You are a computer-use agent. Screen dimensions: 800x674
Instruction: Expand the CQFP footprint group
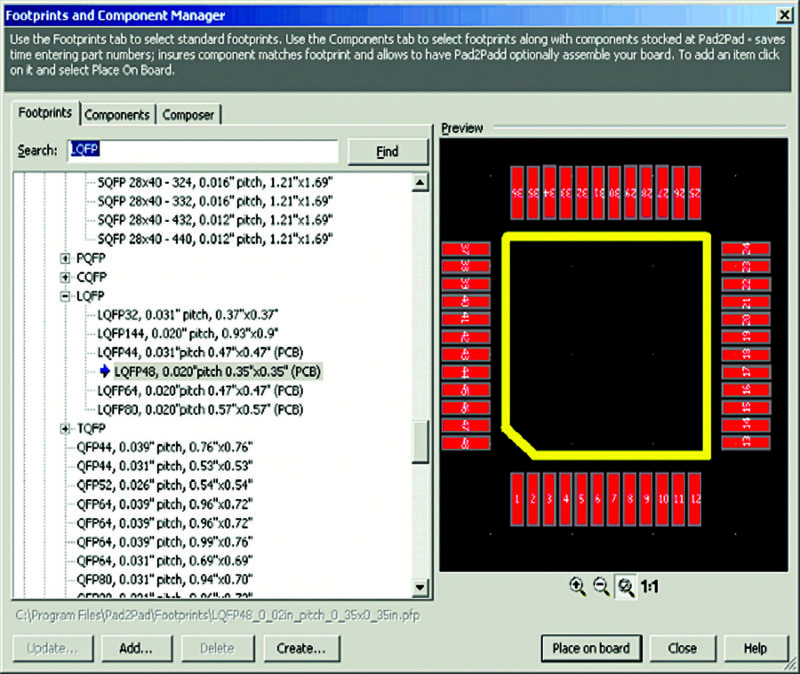[x=66, y=277]
